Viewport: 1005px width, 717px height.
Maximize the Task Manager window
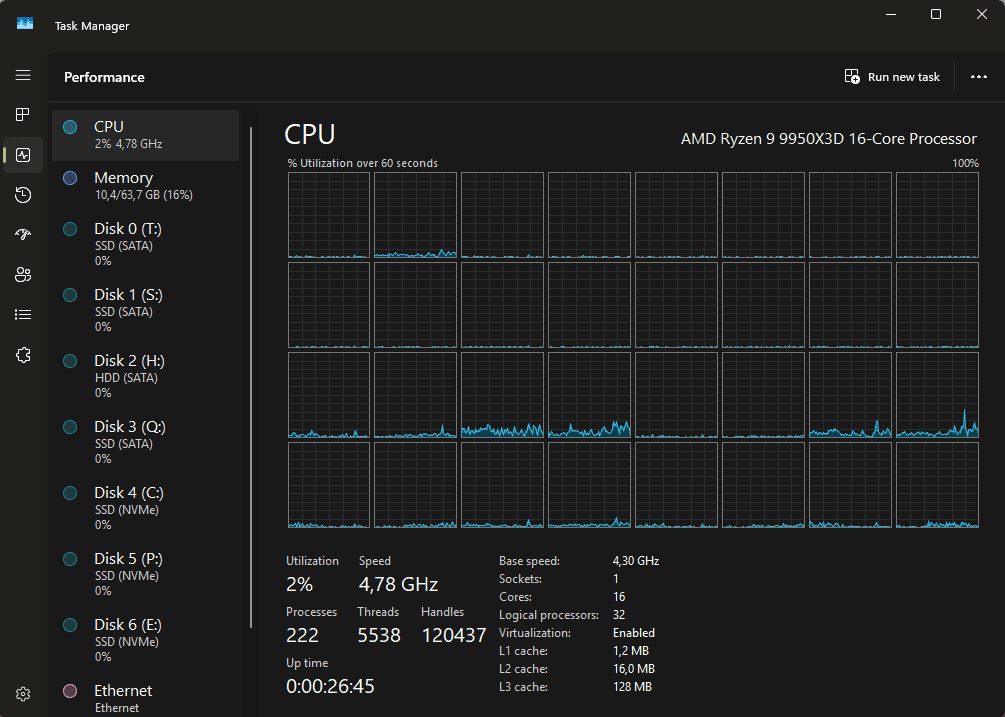point(936,14)
